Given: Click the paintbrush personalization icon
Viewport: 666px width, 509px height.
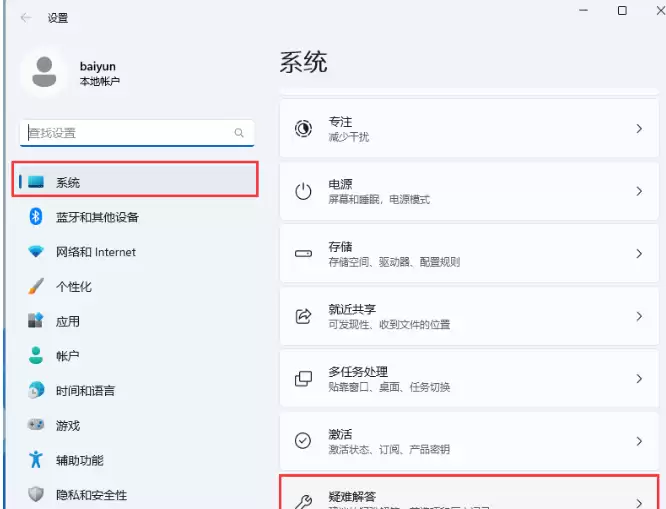Looking at the screenshot, I should pos(36,286).
